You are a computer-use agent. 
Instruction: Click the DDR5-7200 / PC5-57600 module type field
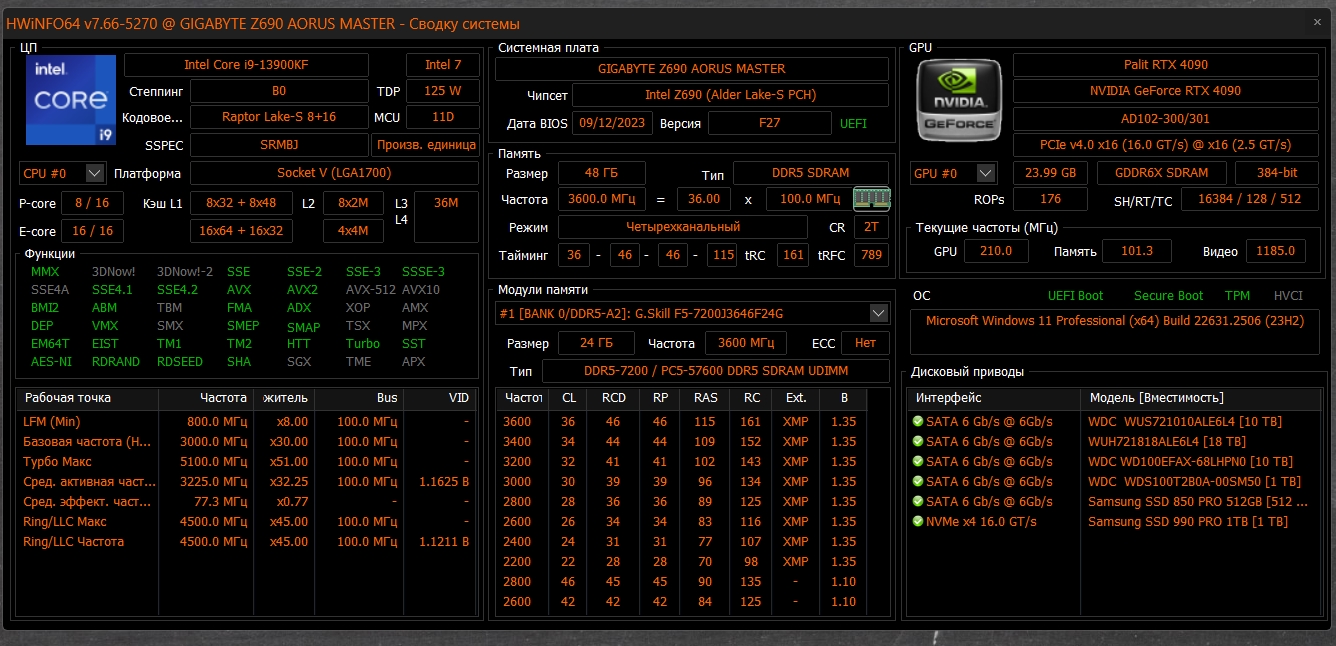pos(715,371)
